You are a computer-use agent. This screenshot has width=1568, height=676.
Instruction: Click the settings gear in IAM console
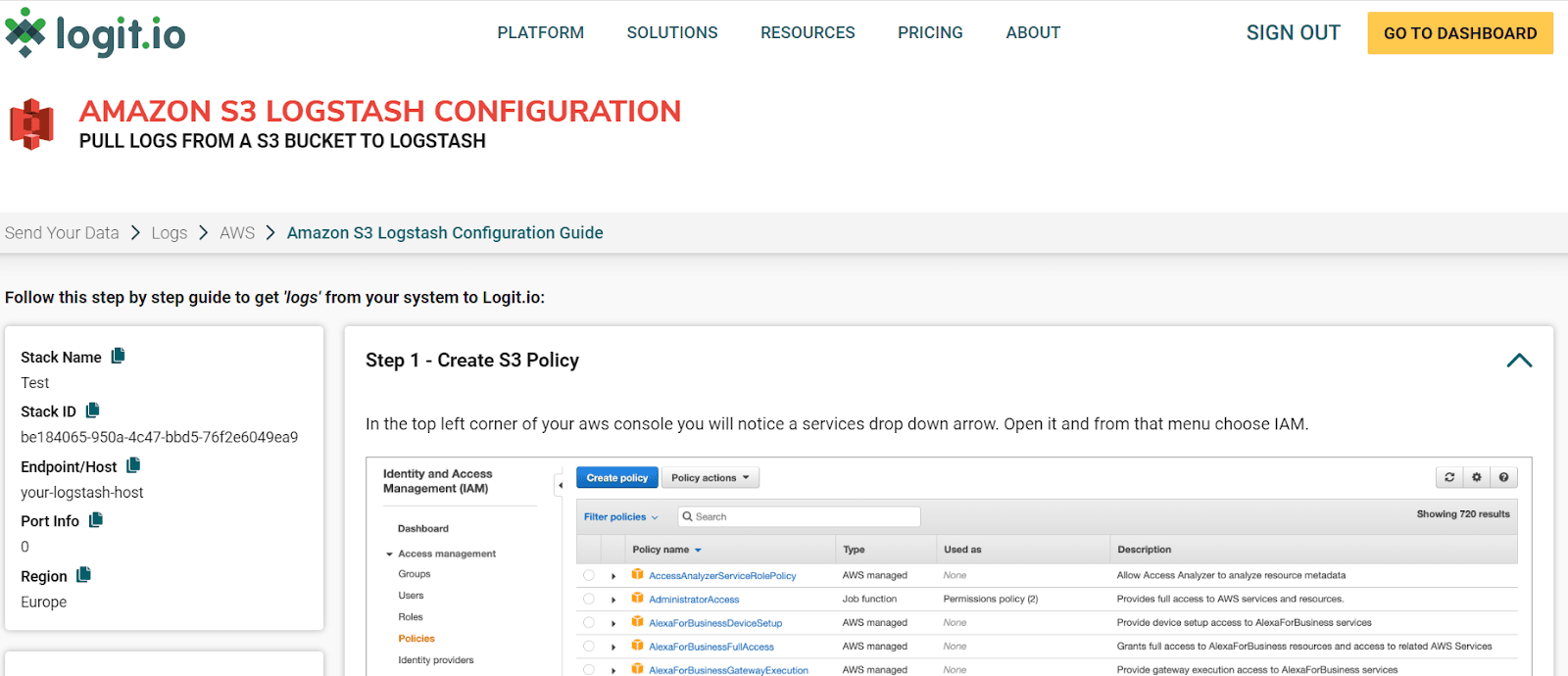(1476, 477)
